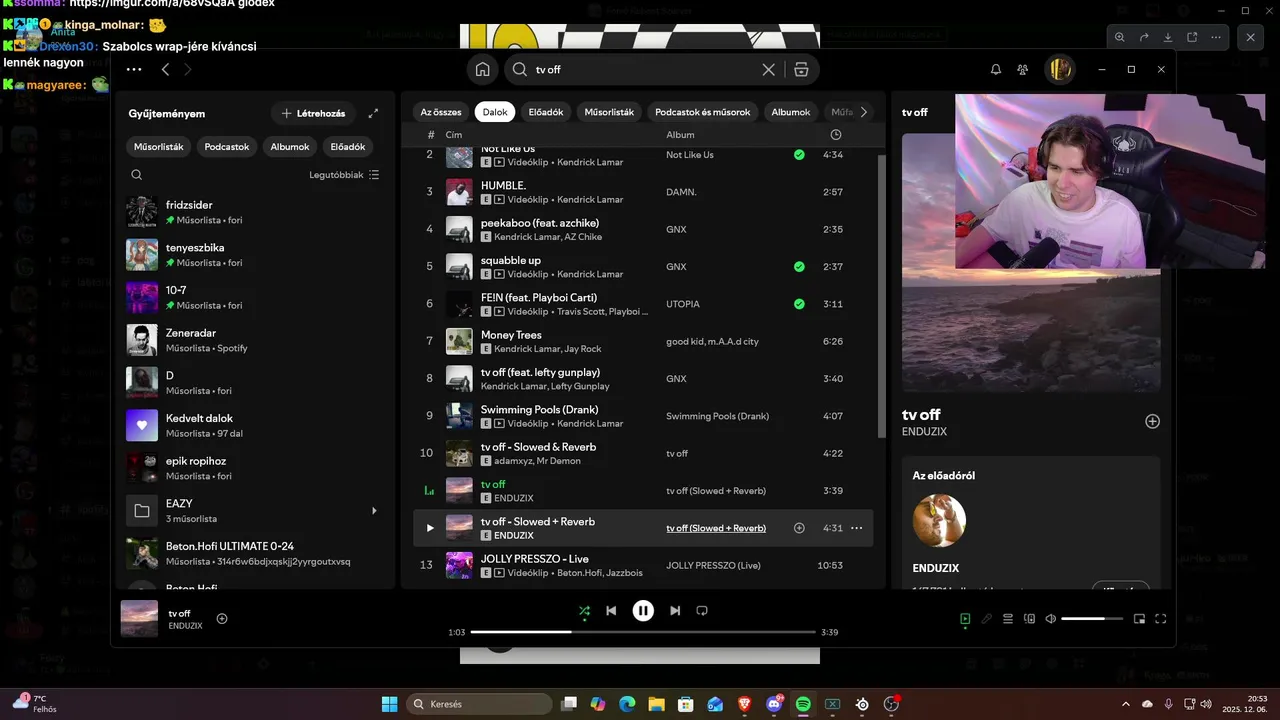This screenshot has height=720, width=1280.
Task: Adjust Spotify volume slider
Action: pos(1092,619)
